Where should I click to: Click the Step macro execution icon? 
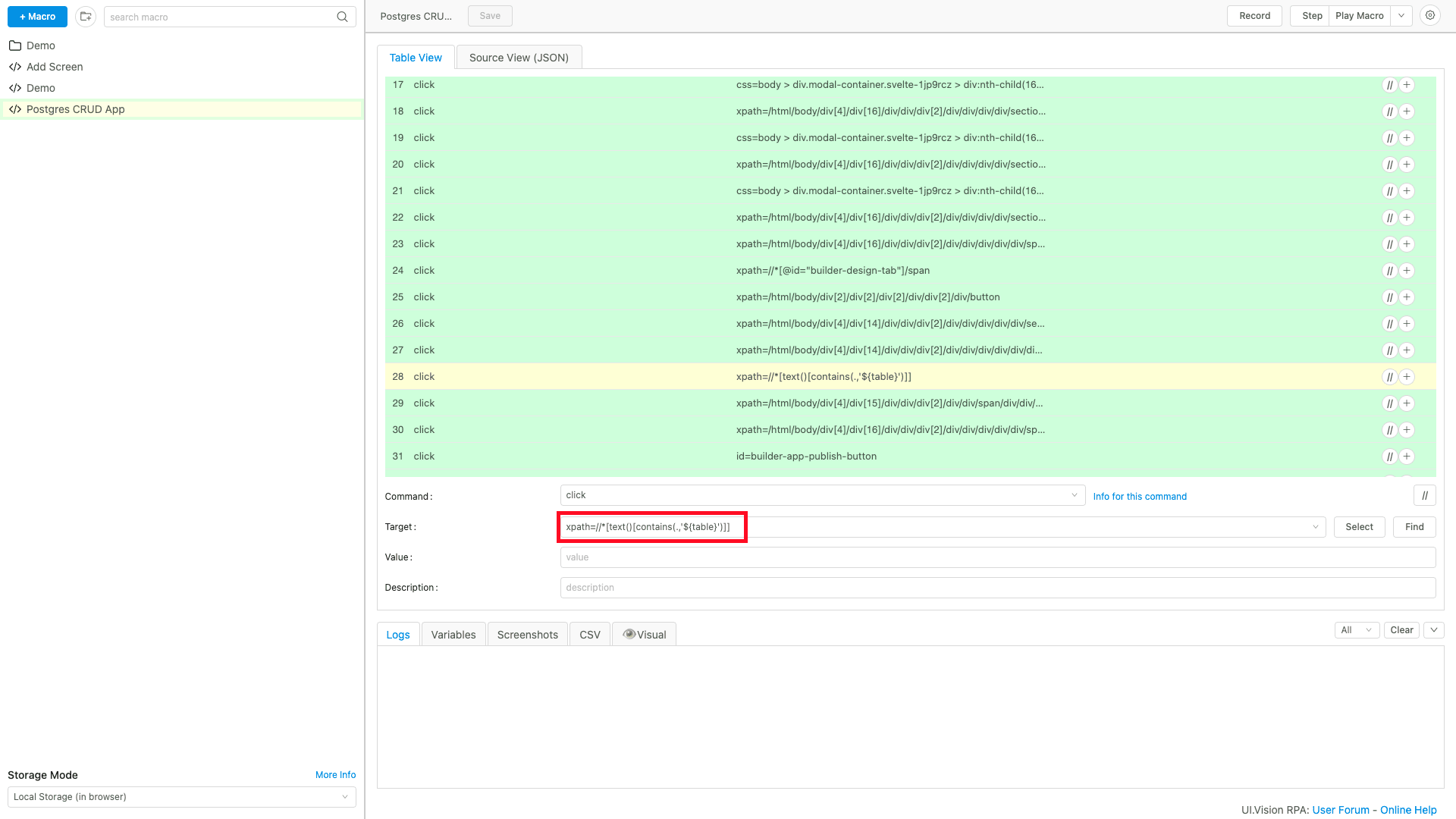[1311, 16]
